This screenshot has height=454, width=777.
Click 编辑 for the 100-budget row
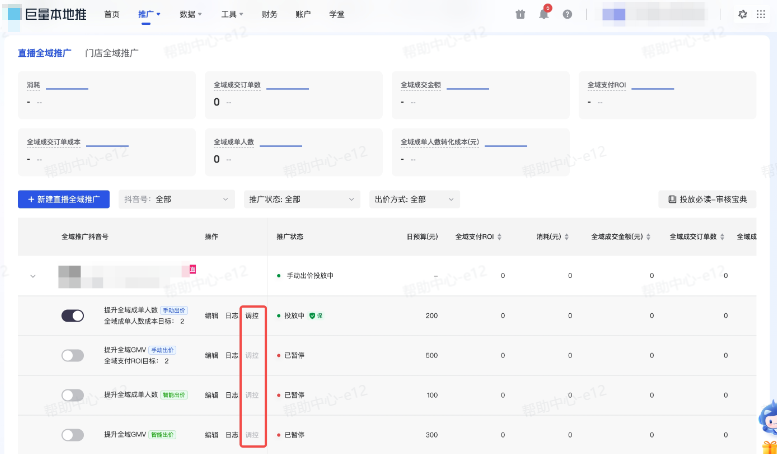point(212,395)
